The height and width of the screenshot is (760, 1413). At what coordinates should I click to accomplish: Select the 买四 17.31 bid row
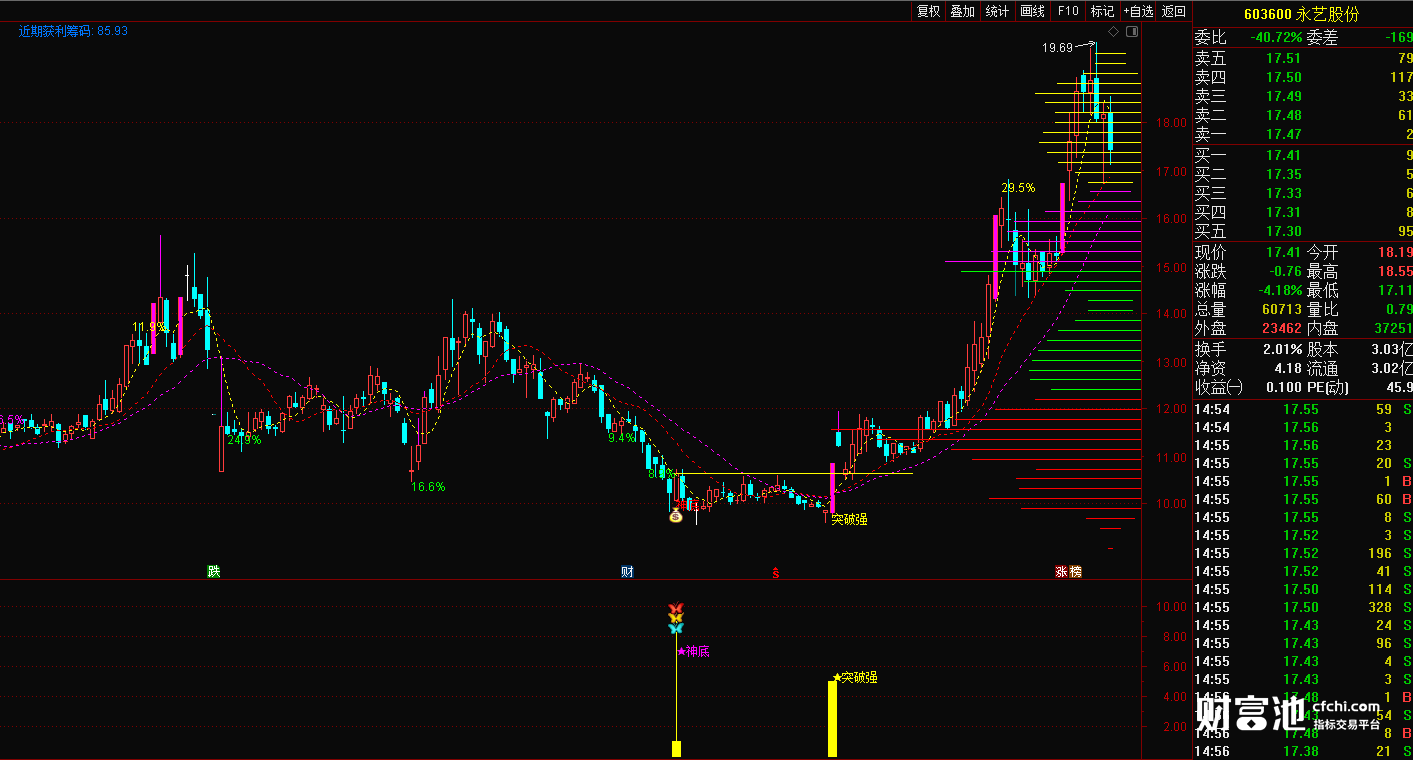(1303, 212)
